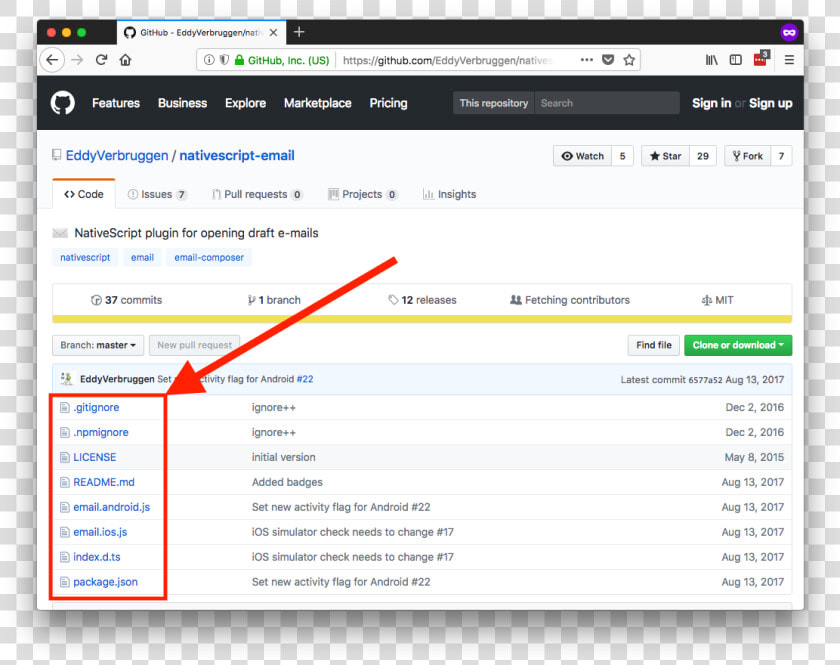Open Business in GitHub header
This screenshot has width=840, height=665.
pyautogui.click(x=182, y=103)
